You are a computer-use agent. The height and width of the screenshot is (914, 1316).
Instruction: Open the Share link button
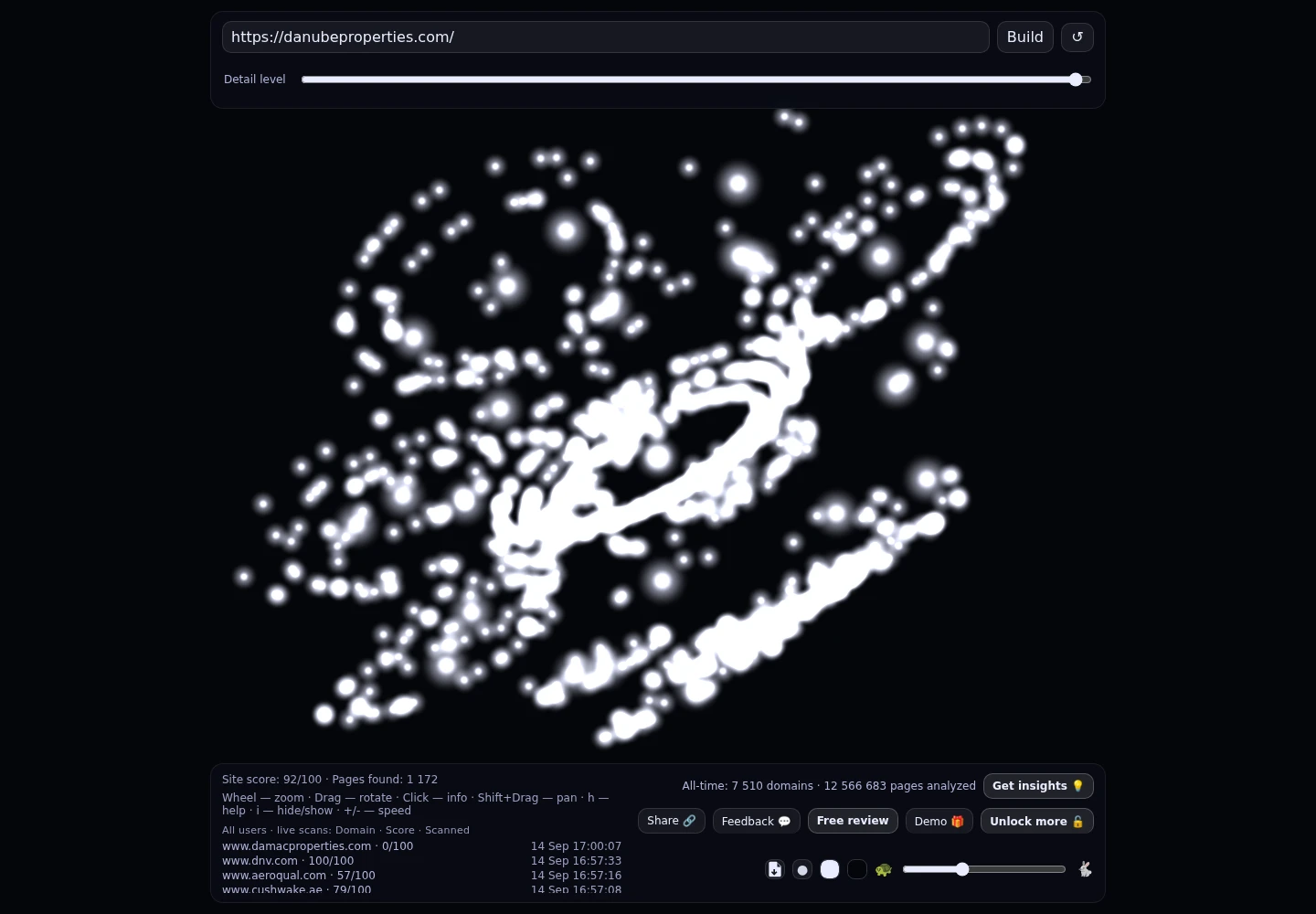tap(672, 821)
